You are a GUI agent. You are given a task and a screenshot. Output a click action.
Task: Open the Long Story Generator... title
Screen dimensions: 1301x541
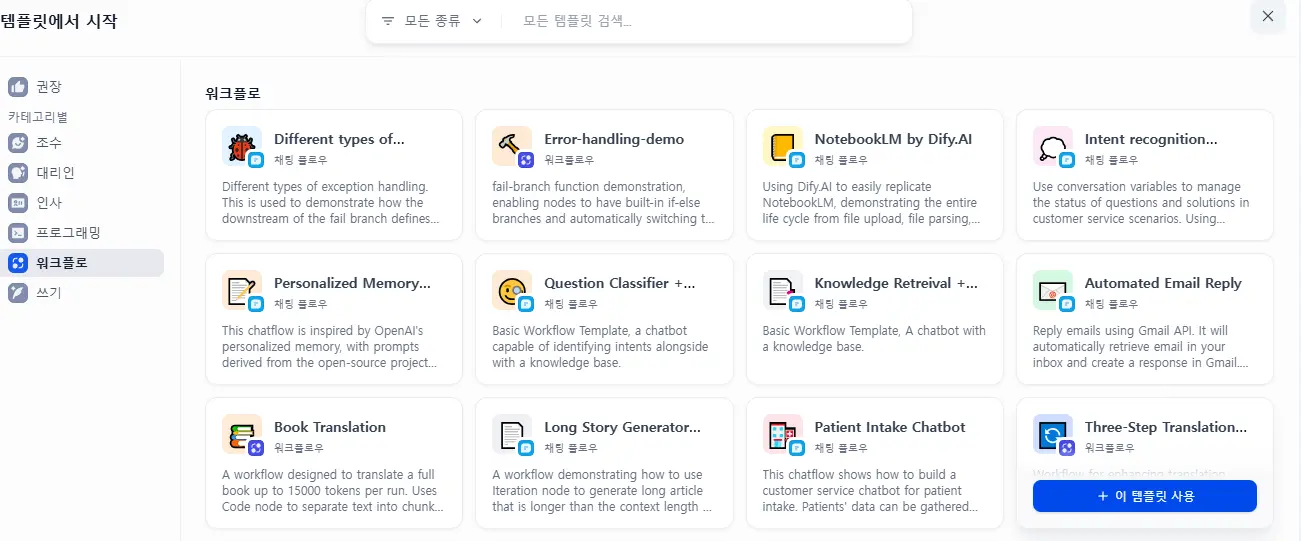pyautogui.click(x=622, y=427)
